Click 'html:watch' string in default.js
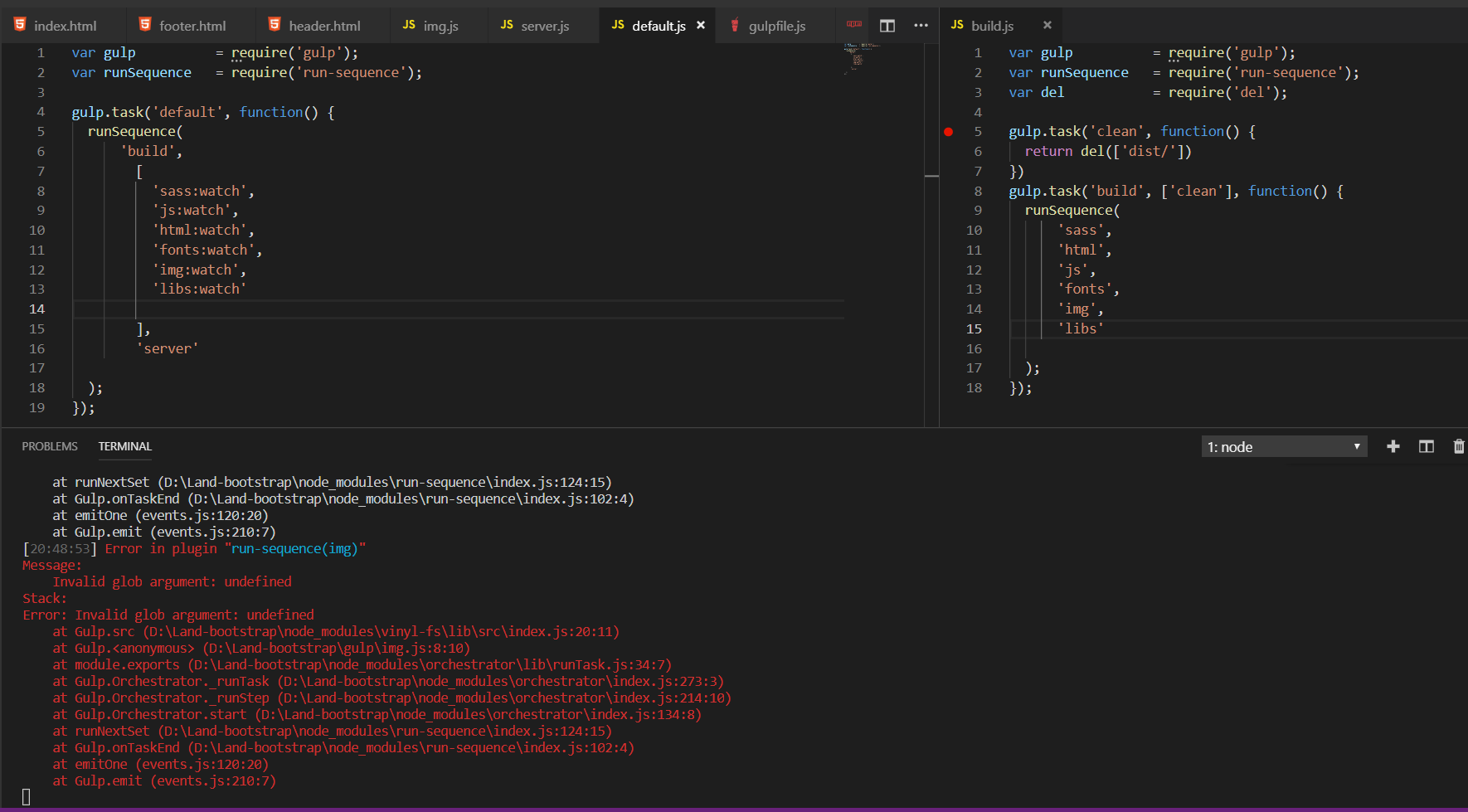Viewport: 1468px width, 812px height. click(x=200, y=231)
